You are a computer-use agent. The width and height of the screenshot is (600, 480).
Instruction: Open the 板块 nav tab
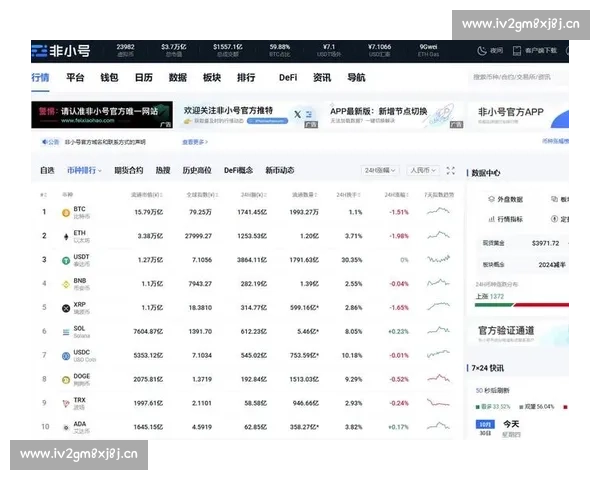point(212,78)
